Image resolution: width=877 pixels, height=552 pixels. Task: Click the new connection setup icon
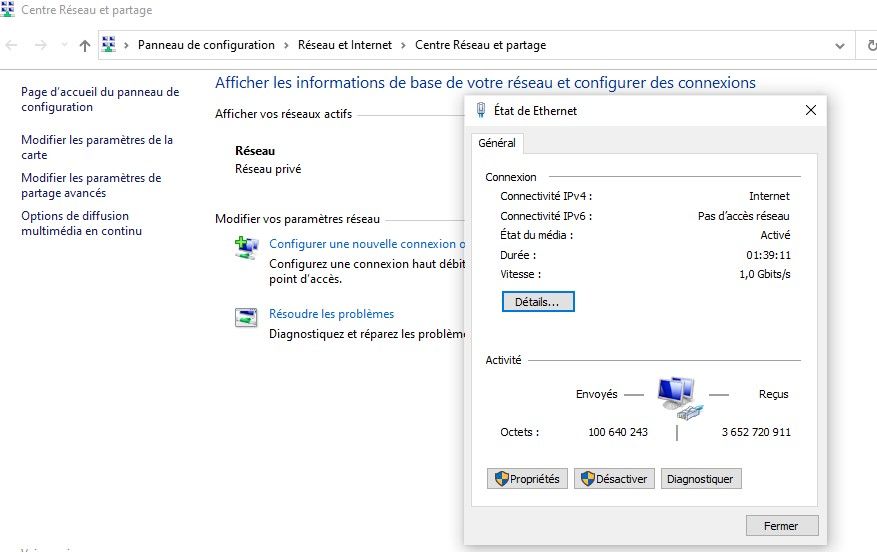tap(246, 248)
